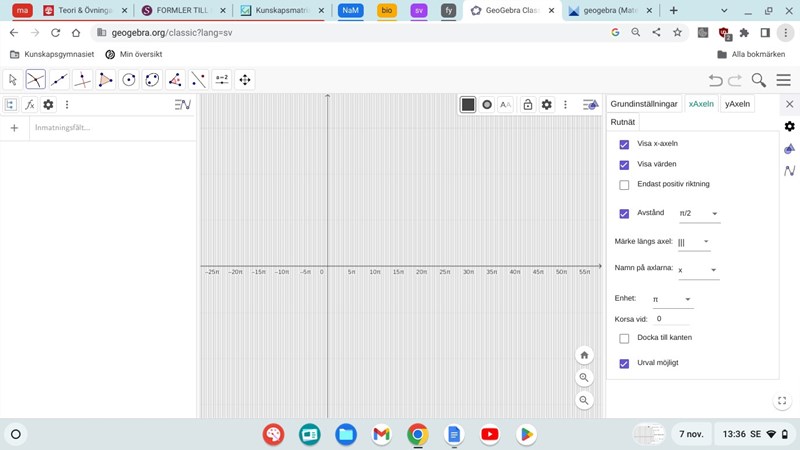Open the hamburger main menu

pos(786,80)
